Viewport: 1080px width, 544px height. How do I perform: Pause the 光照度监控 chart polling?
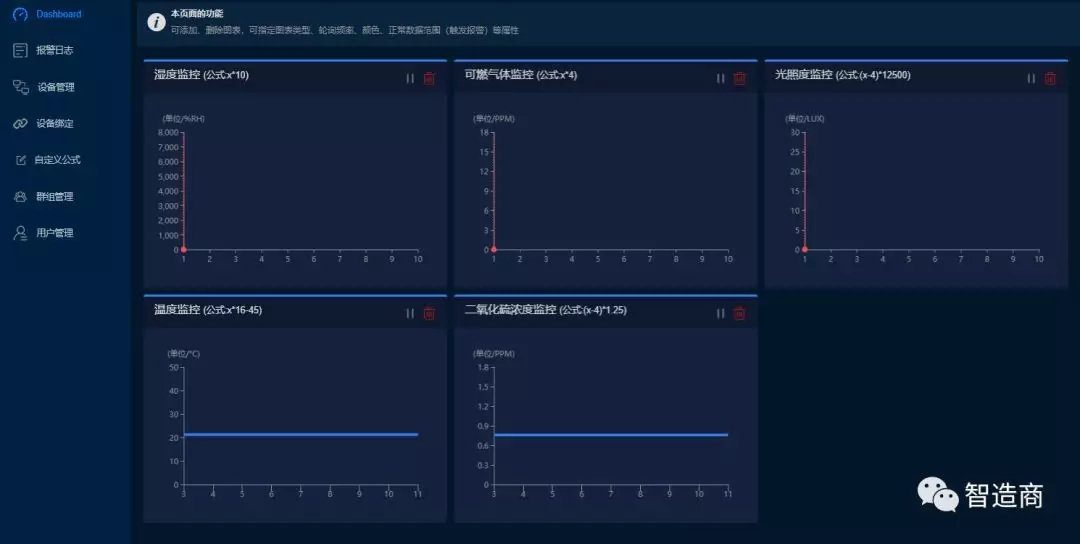coord(1031,78)
